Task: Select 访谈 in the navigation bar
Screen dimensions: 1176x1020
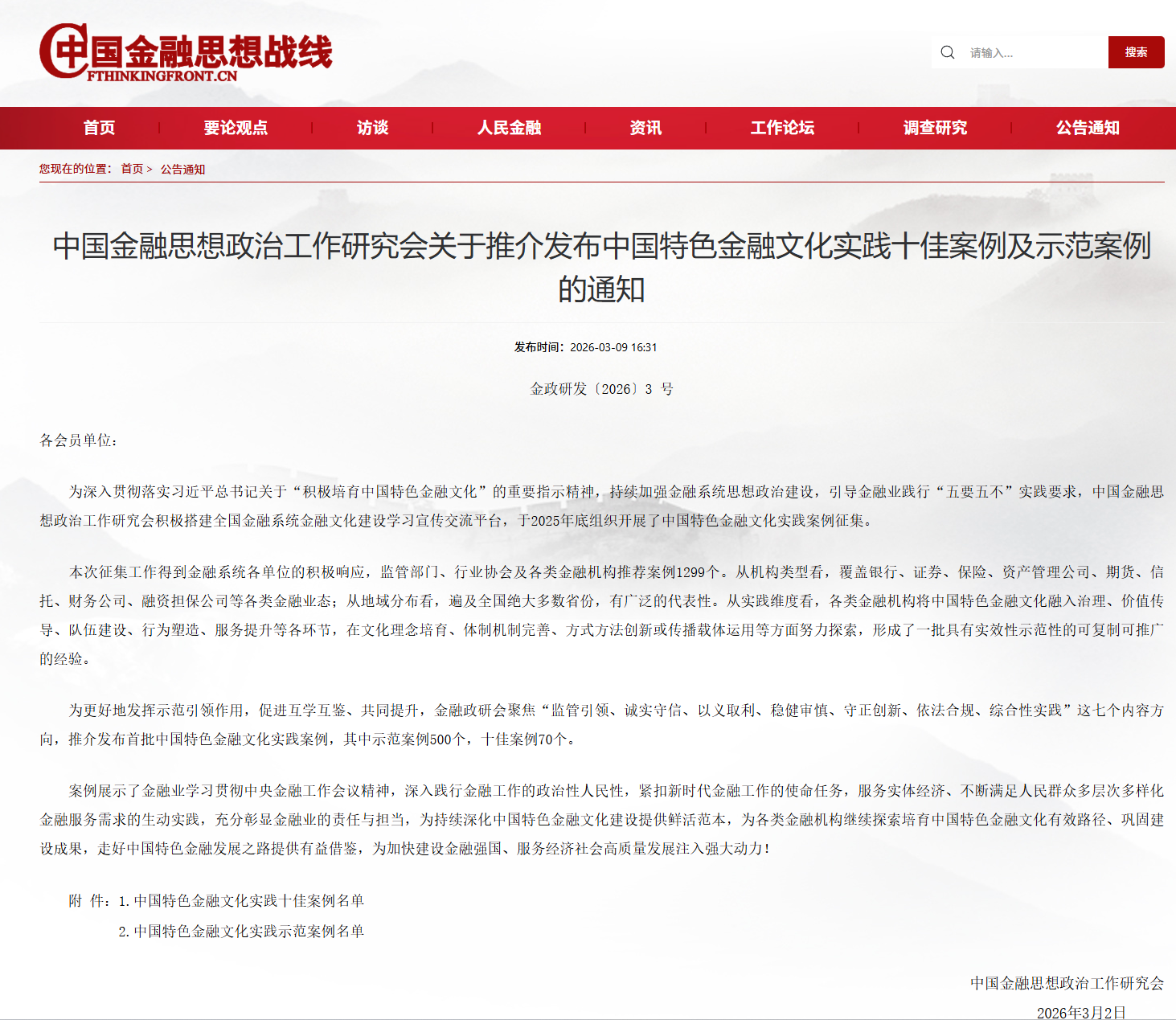Action: pyautogui.click(x=372, y=128)
